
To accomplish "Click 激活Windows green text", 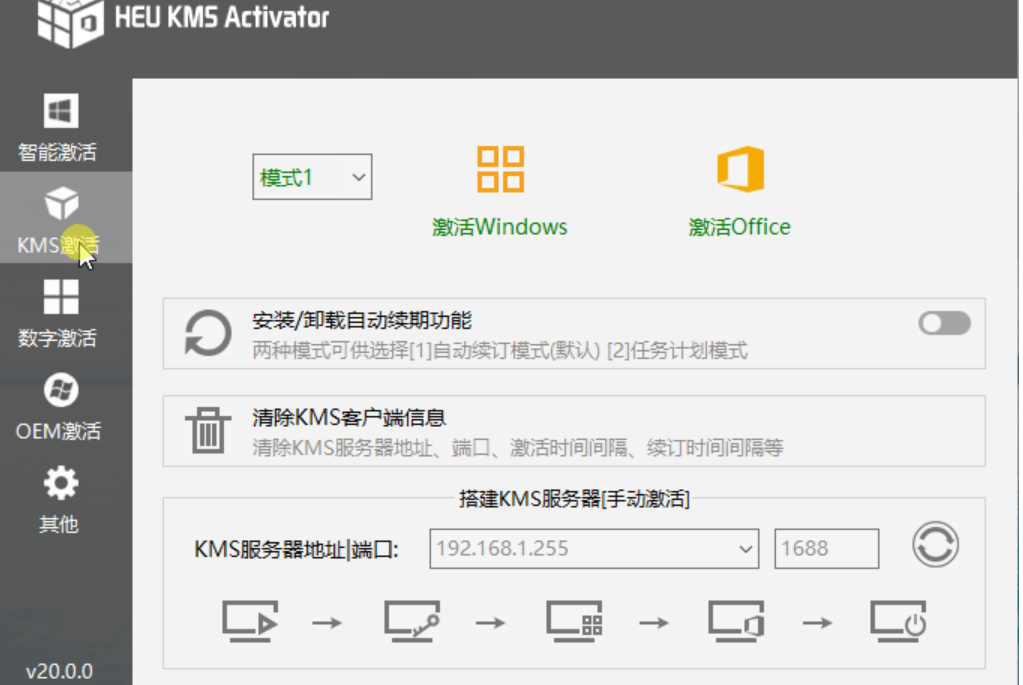I will coord(499,226).
